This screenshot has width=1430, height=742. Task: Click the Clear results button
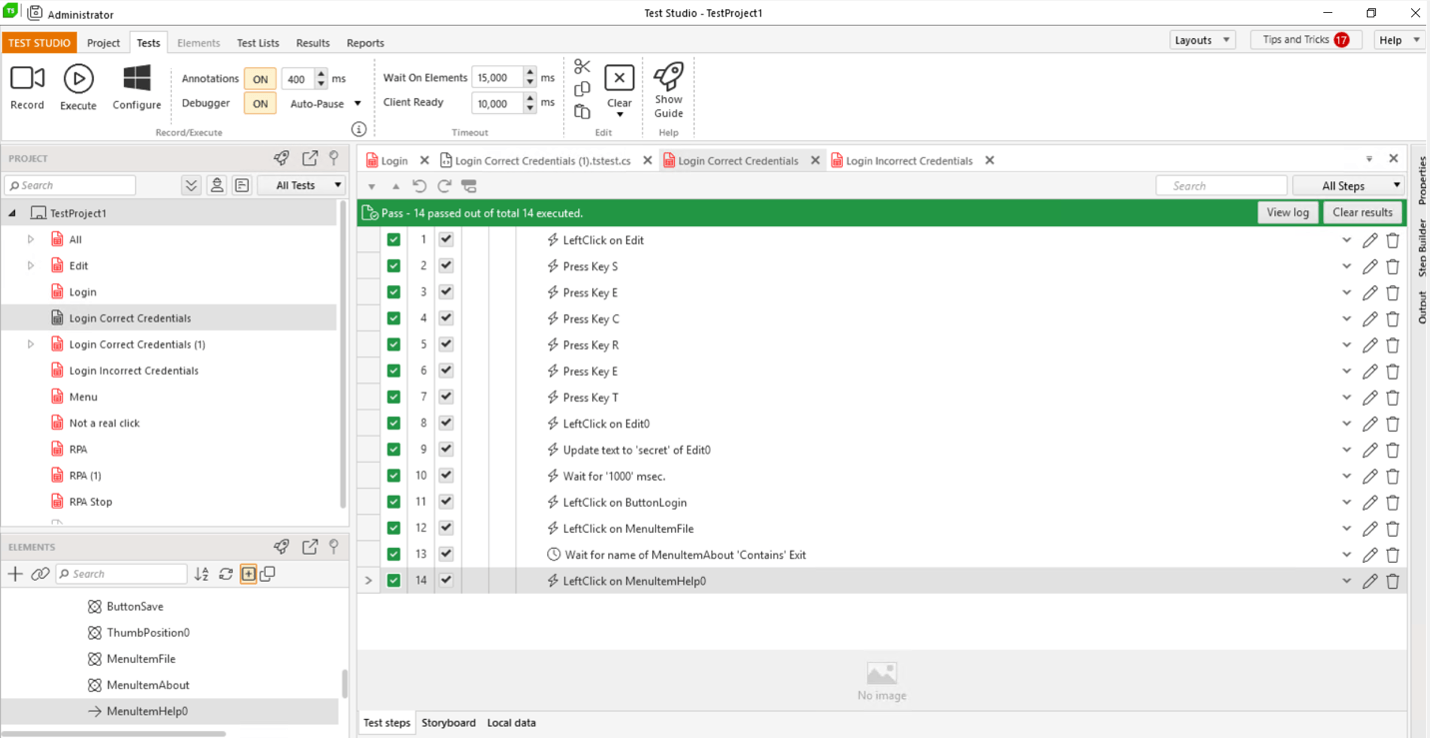point(1362,212)
